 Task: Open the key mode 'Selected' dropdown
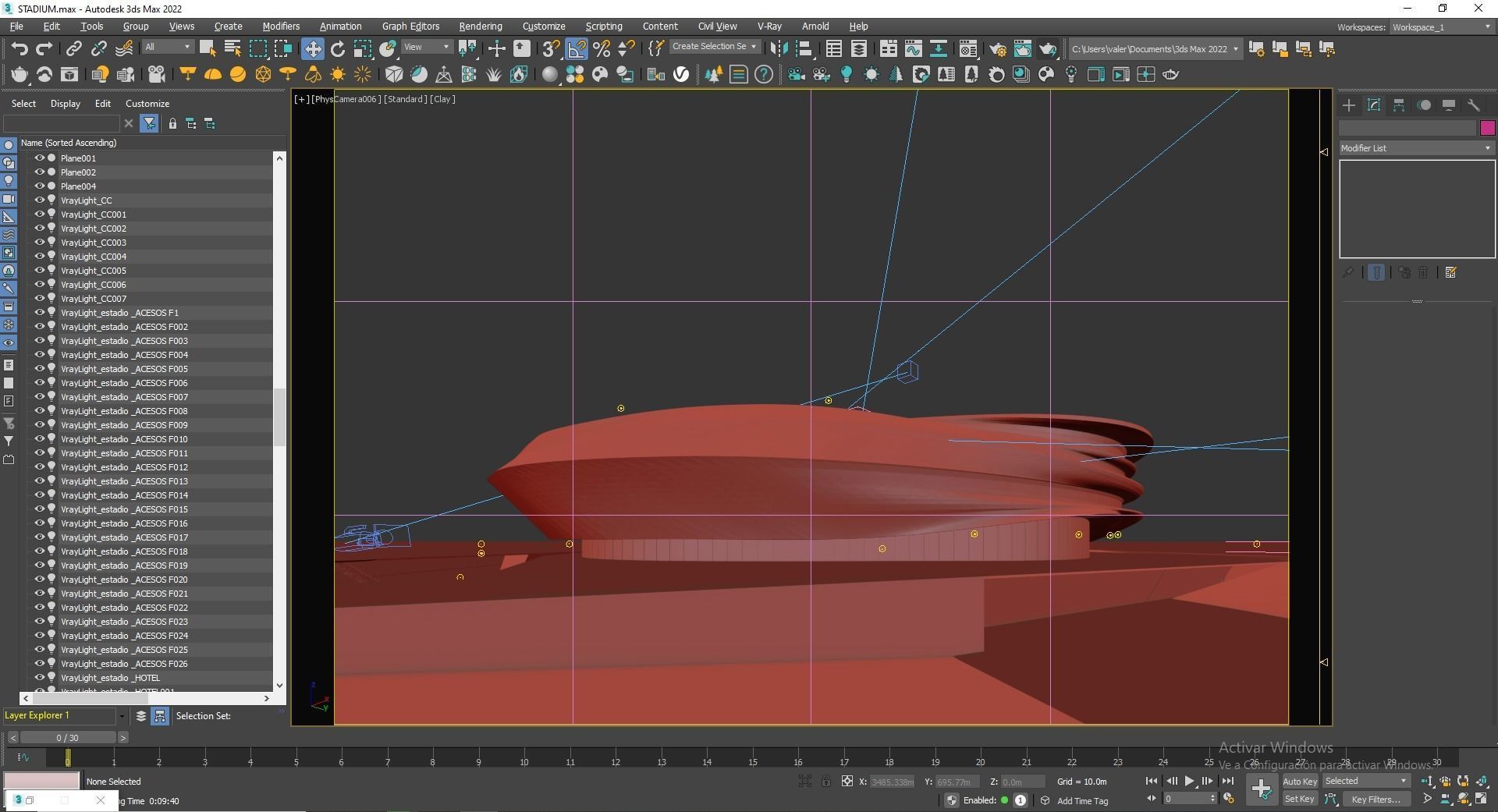(x=1365, y=781)
